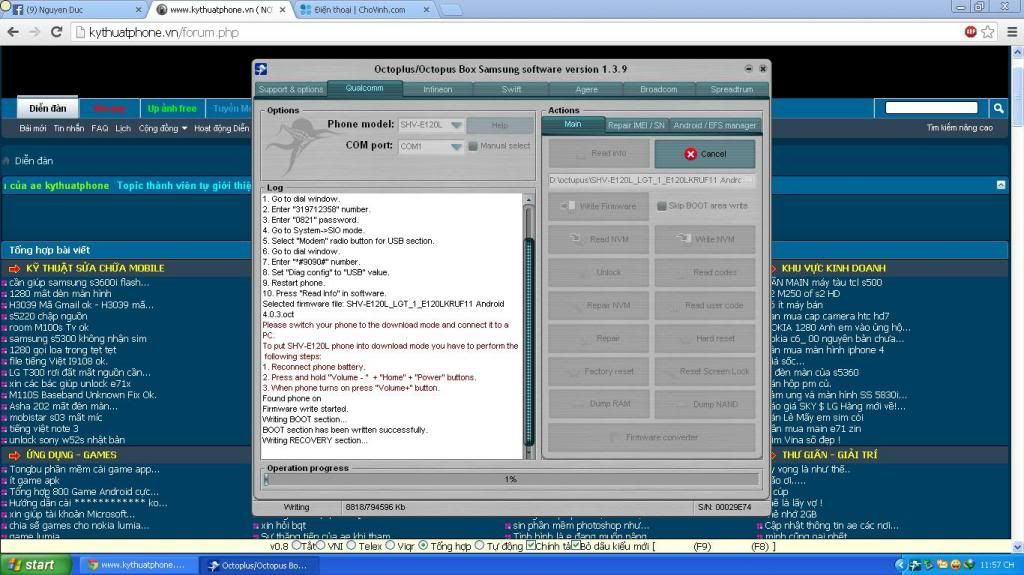Select the Tắt typing radio button
The height and width of the screenshot is (575, 1024).
(296, 545)
